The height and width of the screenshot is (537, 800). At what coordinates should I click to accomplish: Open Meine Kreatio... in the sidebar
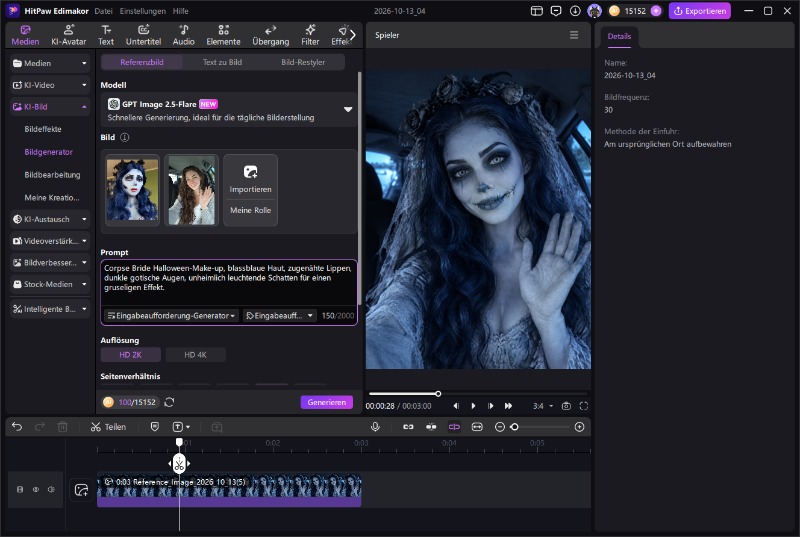(52, 197)
